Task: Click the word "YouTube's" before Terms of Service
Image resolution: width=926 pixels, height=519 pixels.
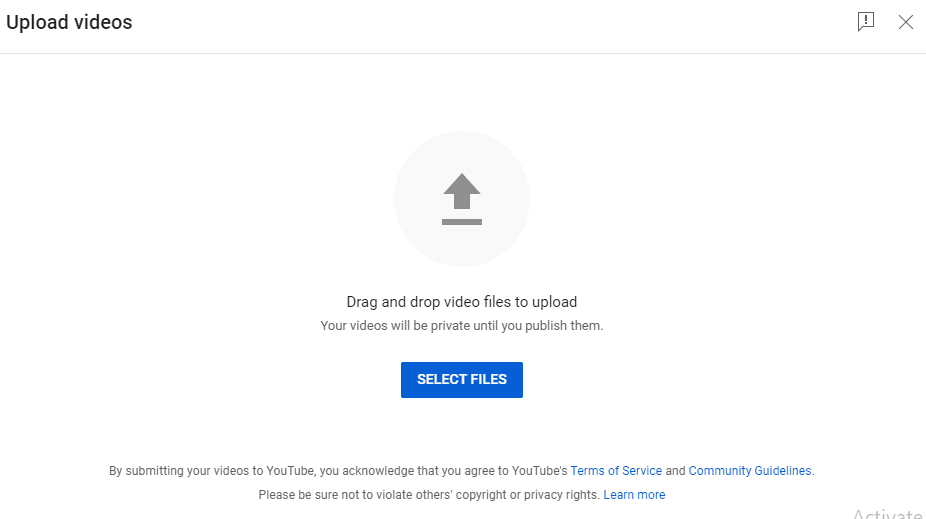Action: click(x=539, y=471)
